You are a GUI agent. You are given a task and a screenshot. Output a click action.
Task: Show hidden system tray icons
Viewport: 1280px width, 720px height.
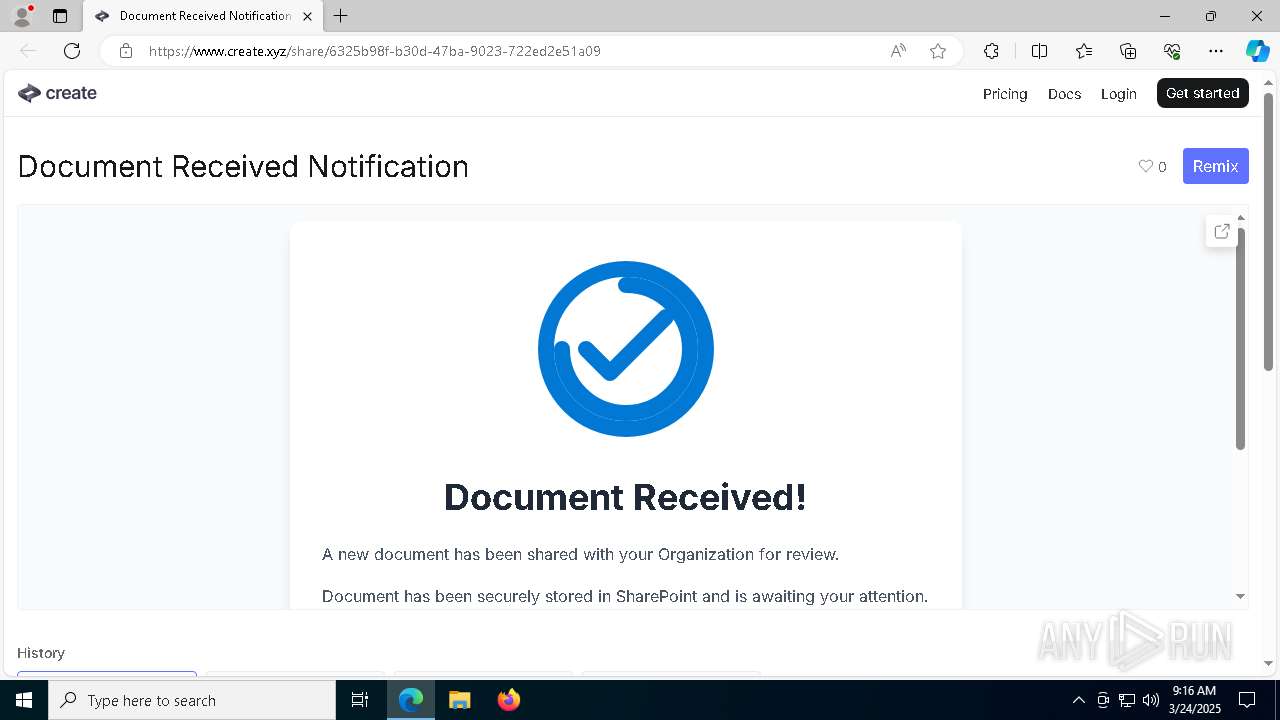click(1078, 700)
